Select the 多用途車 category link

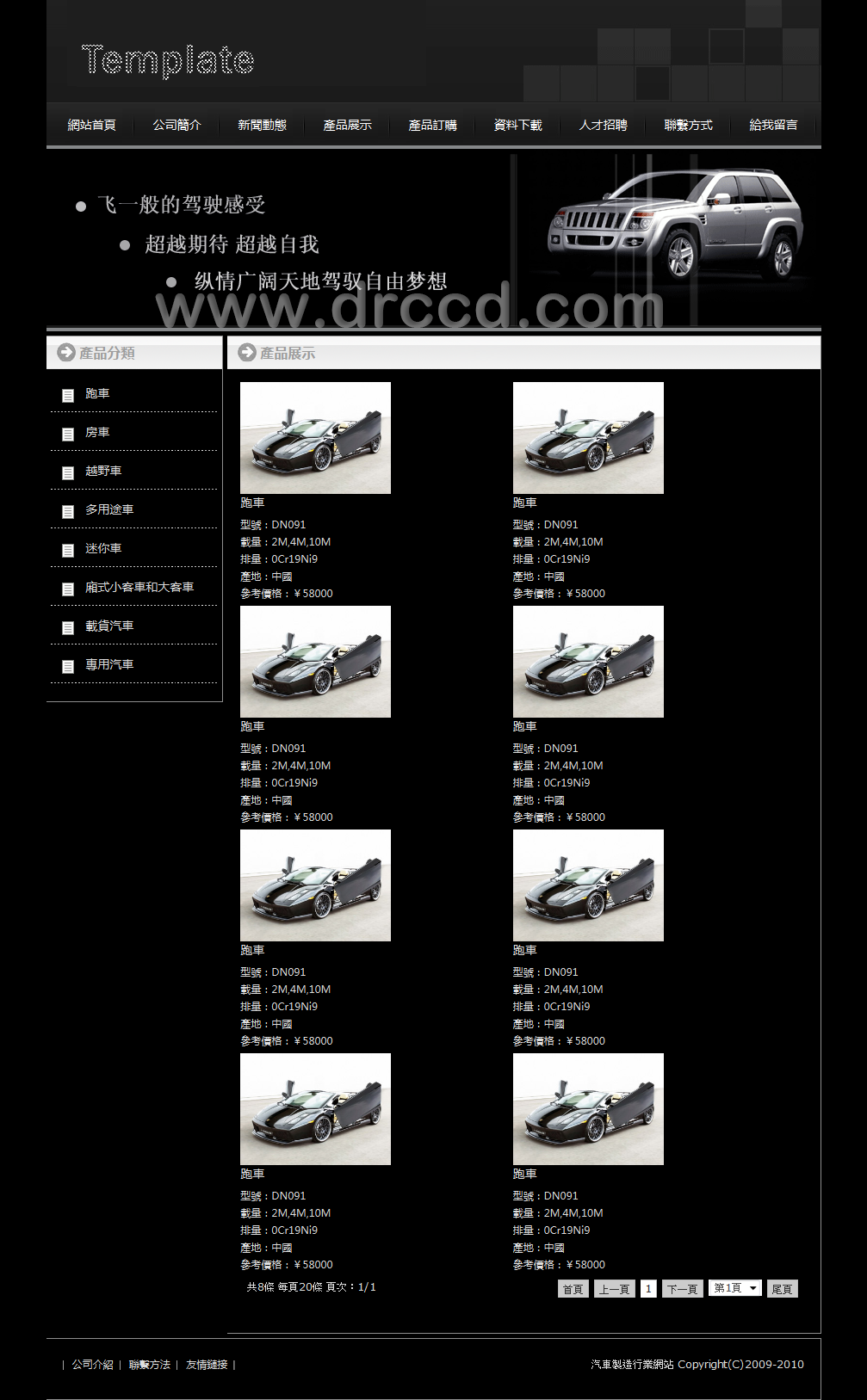point(109,510)
